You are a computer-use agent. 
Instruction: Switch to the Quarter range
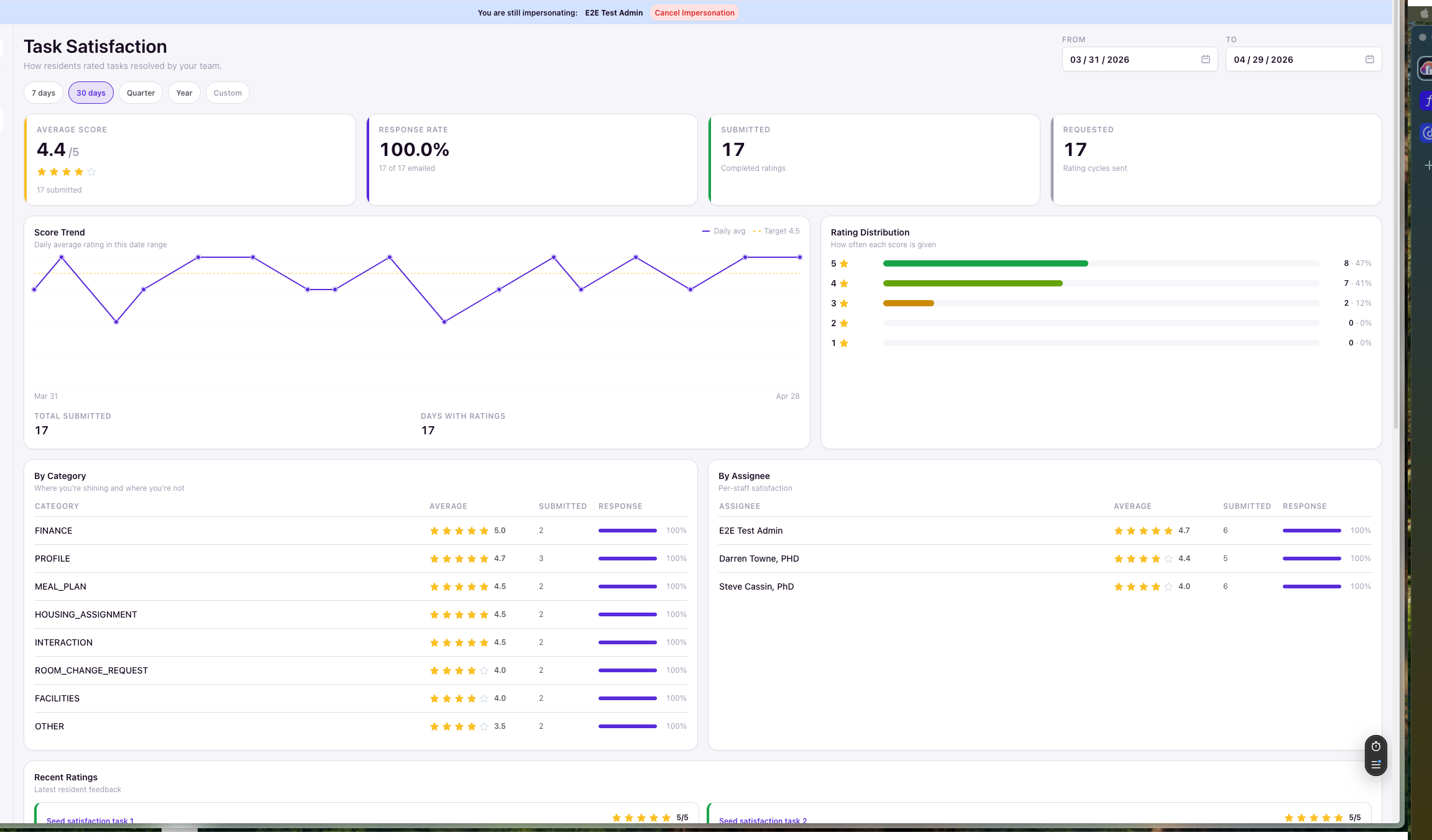(x=140, y=93)
